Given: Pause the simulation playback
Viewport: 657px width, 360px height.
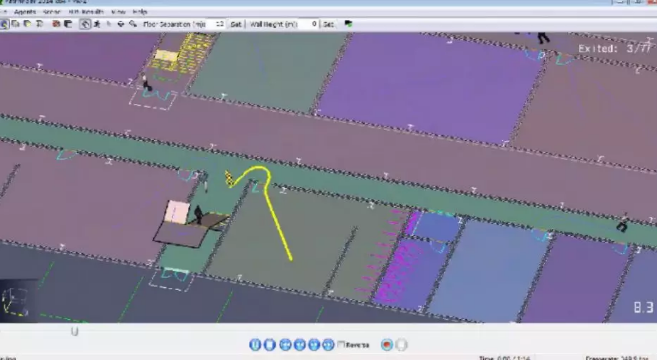Looking at the screenshot, I should (255, 344).
